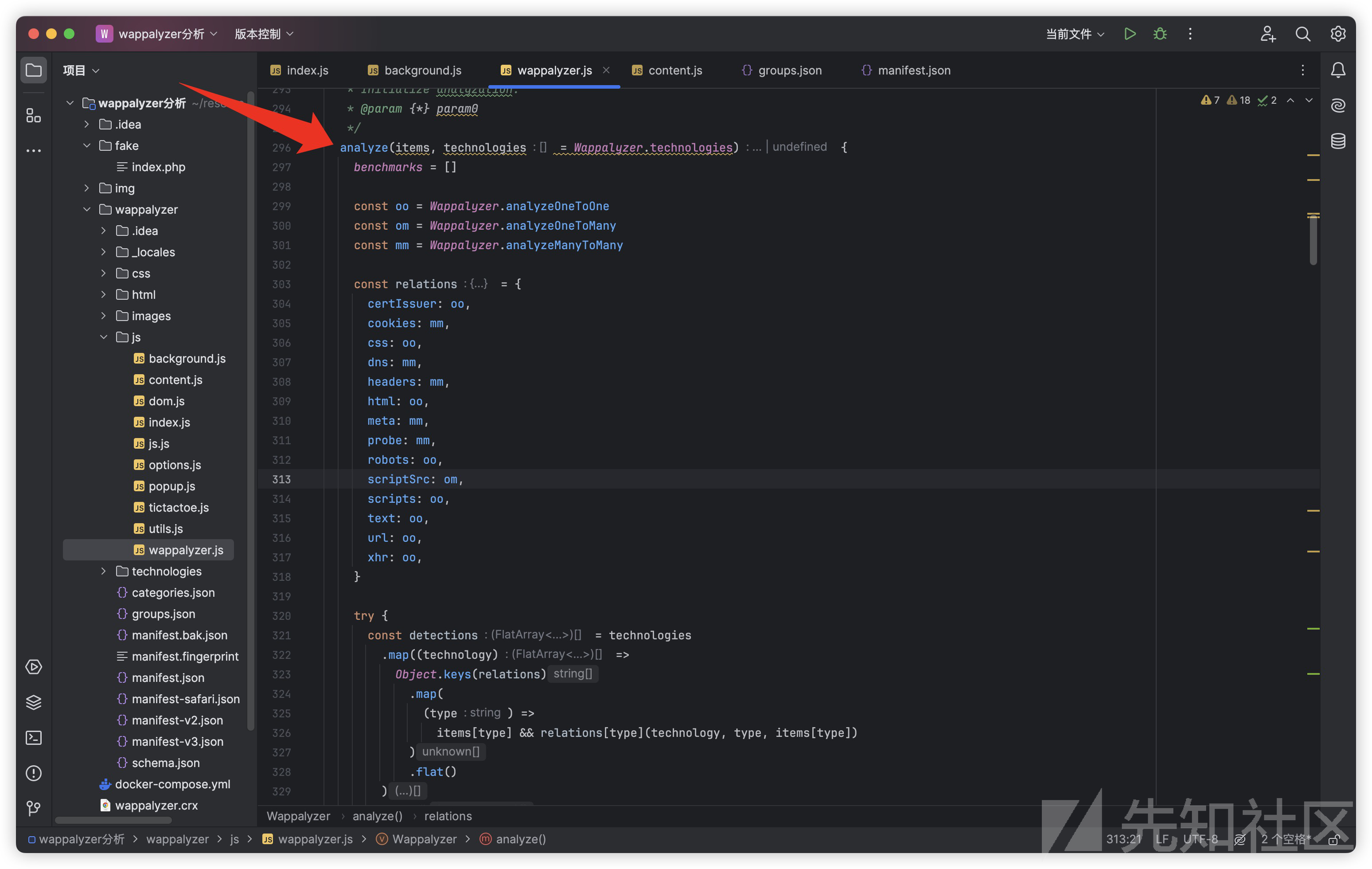Select manifest-v3.json in project tree
This screenshot has width=1372, height=869.
click(170, 742)
